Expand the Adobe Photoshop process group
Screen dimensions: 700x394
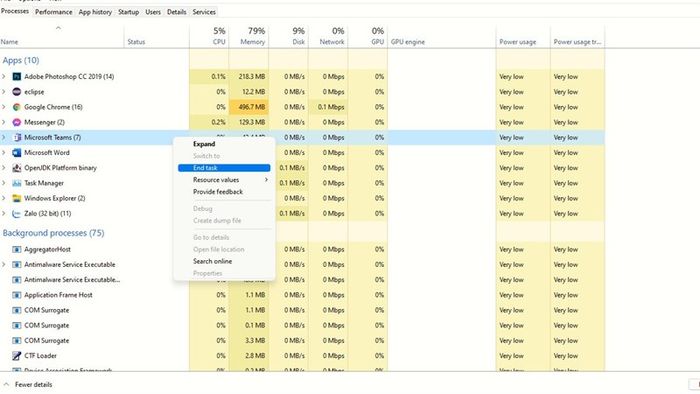click(x=4, y=77)
